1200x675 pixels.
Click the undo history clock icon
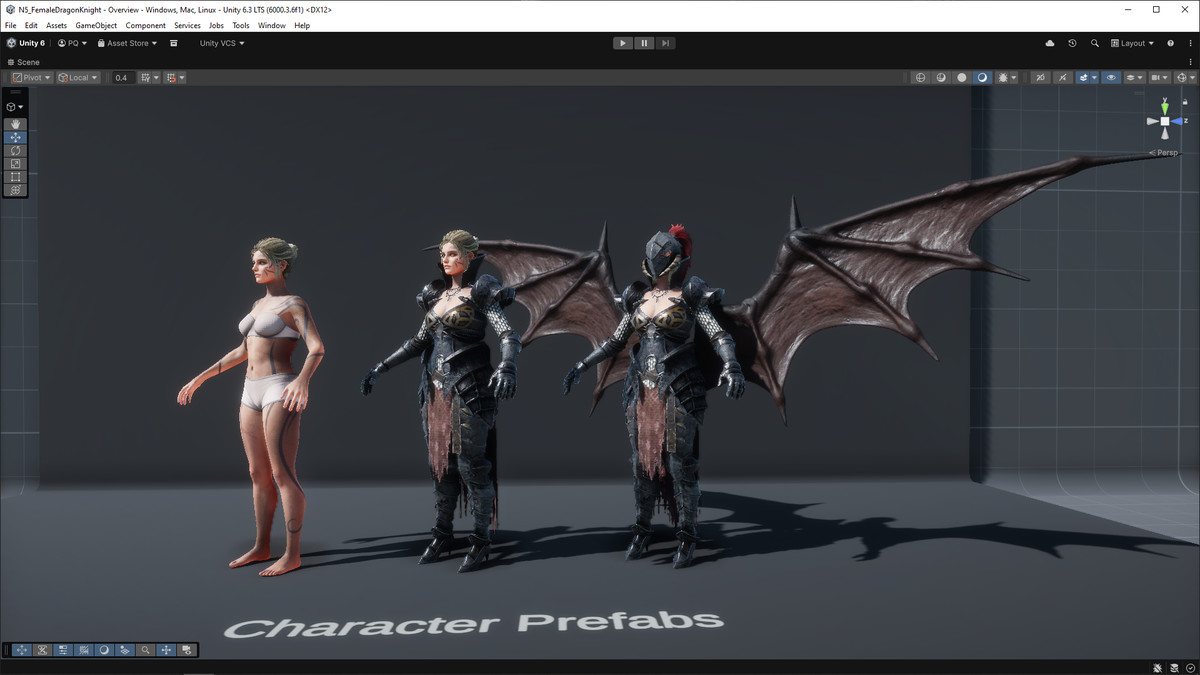pyautogui.click(x=1073, y=43)
